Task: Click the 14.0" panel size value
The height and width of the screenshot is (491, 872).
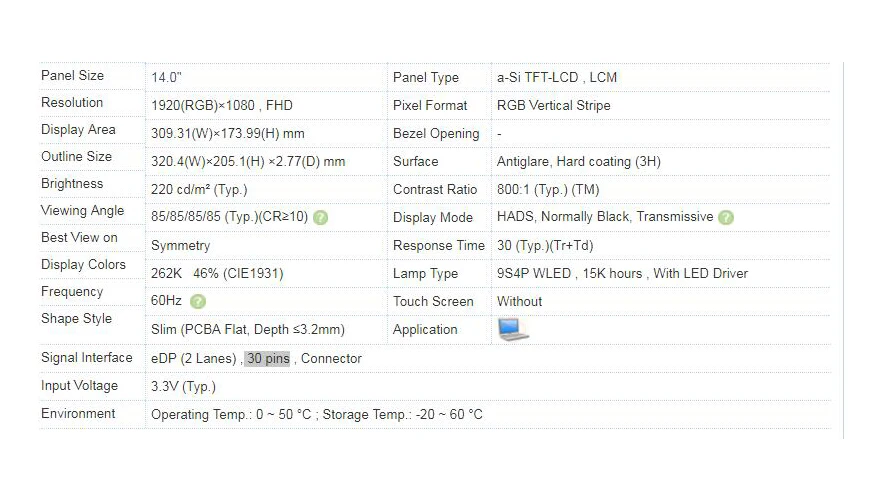Action: tap(166, 77)
